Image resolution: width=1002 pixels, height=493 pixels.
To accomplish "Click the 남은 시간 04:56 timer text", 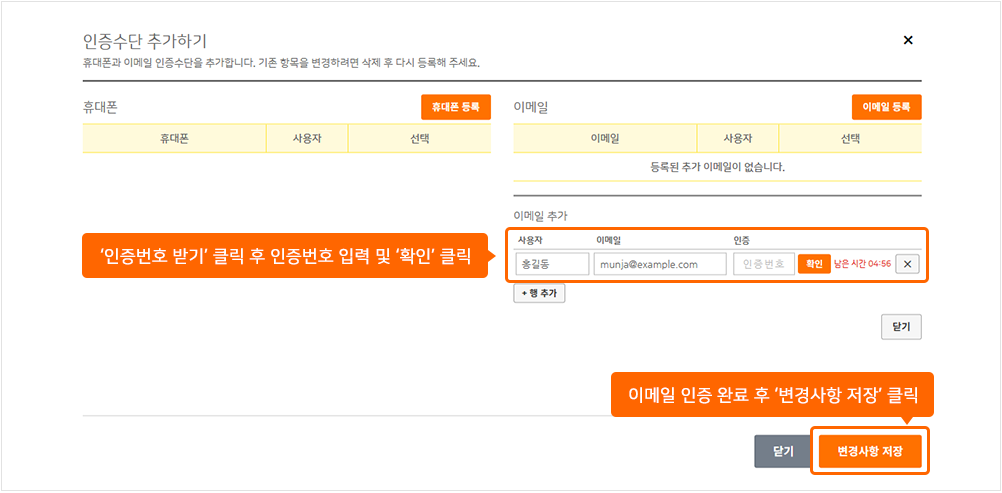I will 863,264.
